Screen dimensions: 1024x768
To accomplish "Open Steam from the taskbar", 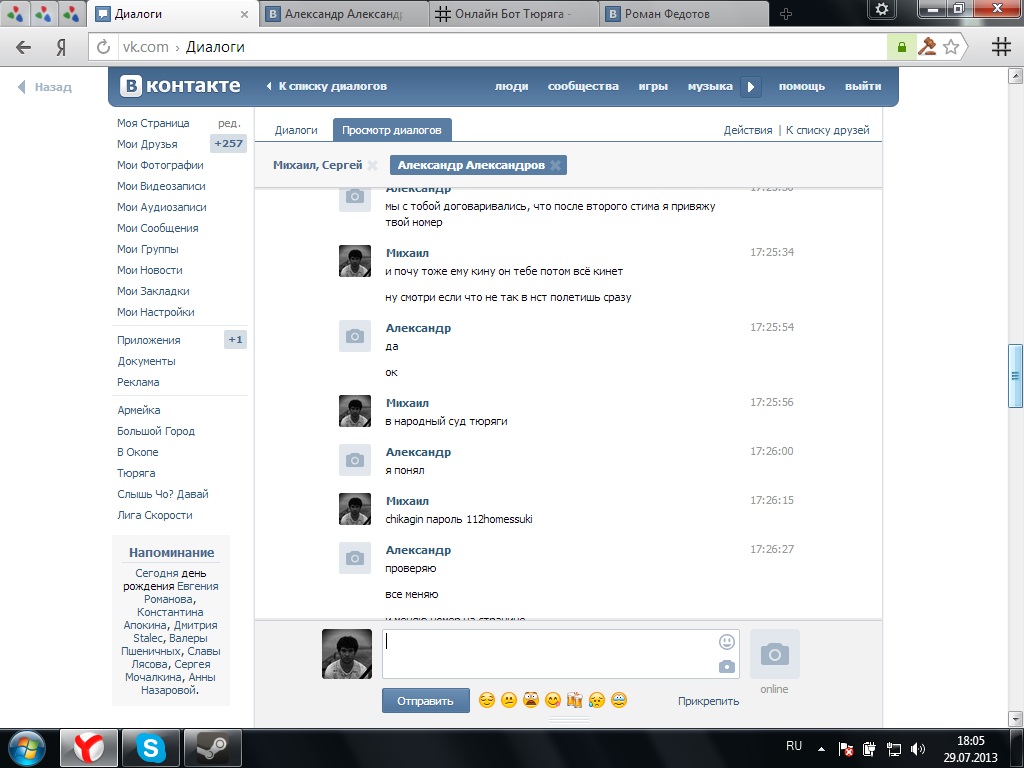I will 213,748.
